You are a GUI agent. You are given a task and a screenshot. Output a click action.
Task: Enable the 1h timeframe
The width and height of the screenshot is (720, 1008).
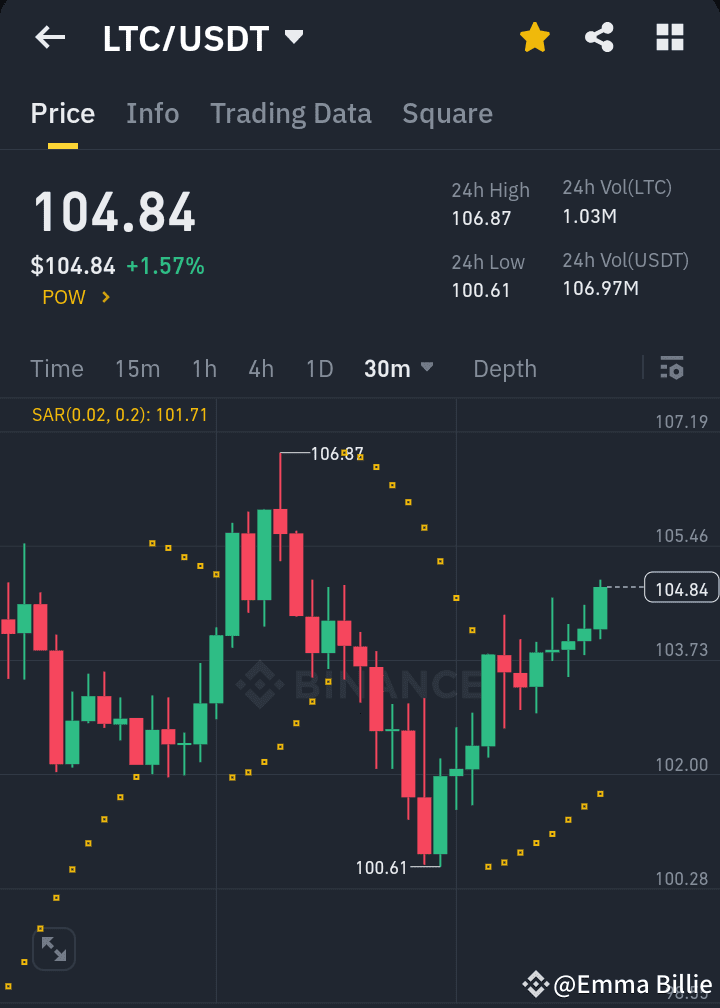point(204,368)
